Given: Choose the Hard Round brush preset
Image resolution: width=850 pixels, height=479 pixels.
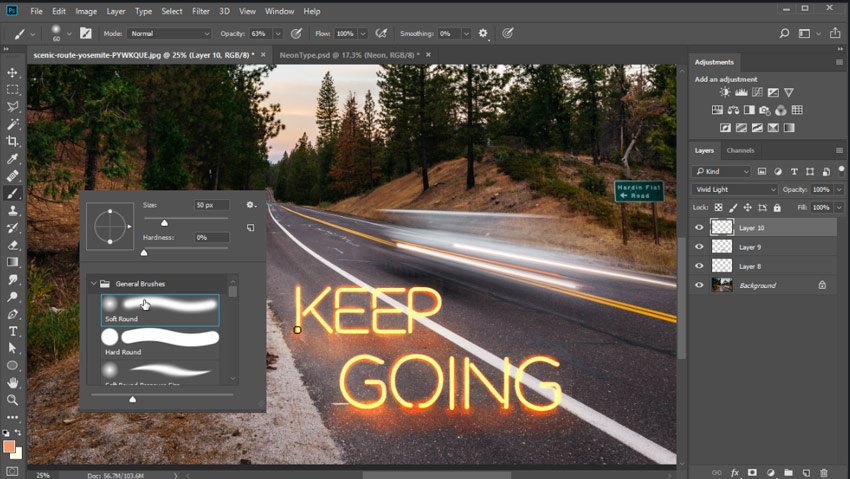Looking at the screenshot, I should point(160,340).
